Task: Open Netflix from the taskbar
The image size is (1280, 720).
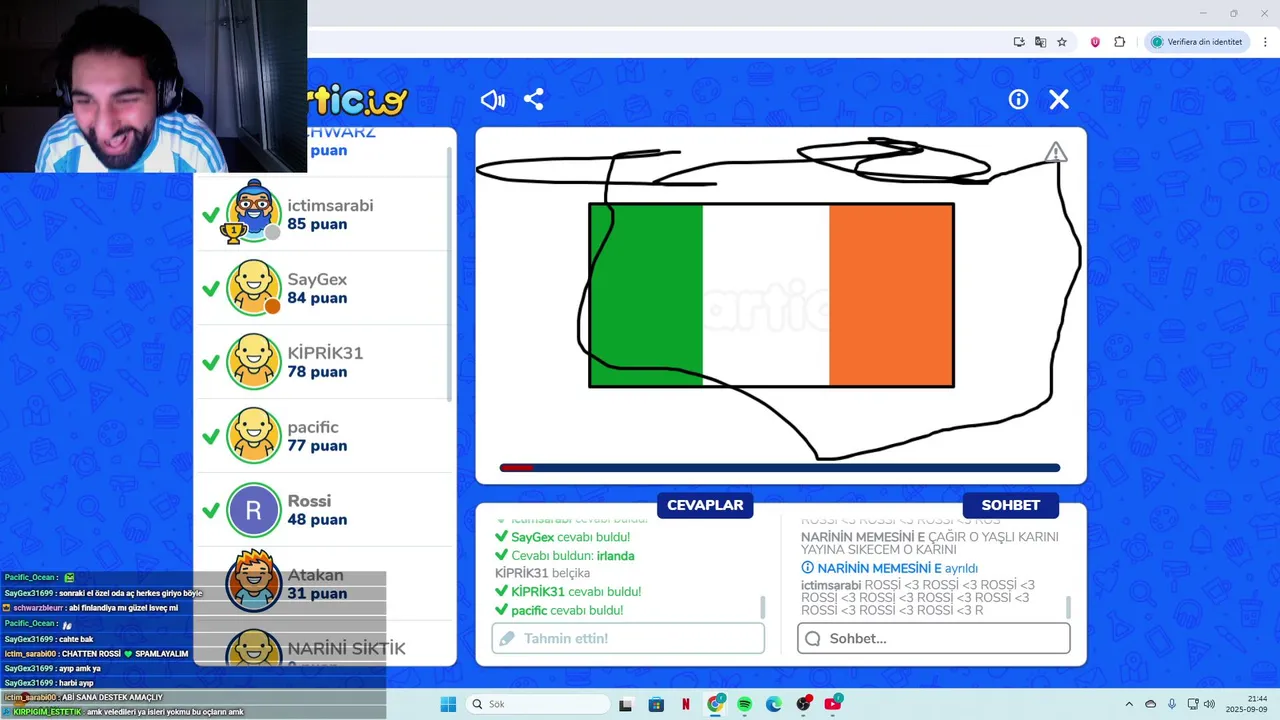Action: tap(685, 704)
